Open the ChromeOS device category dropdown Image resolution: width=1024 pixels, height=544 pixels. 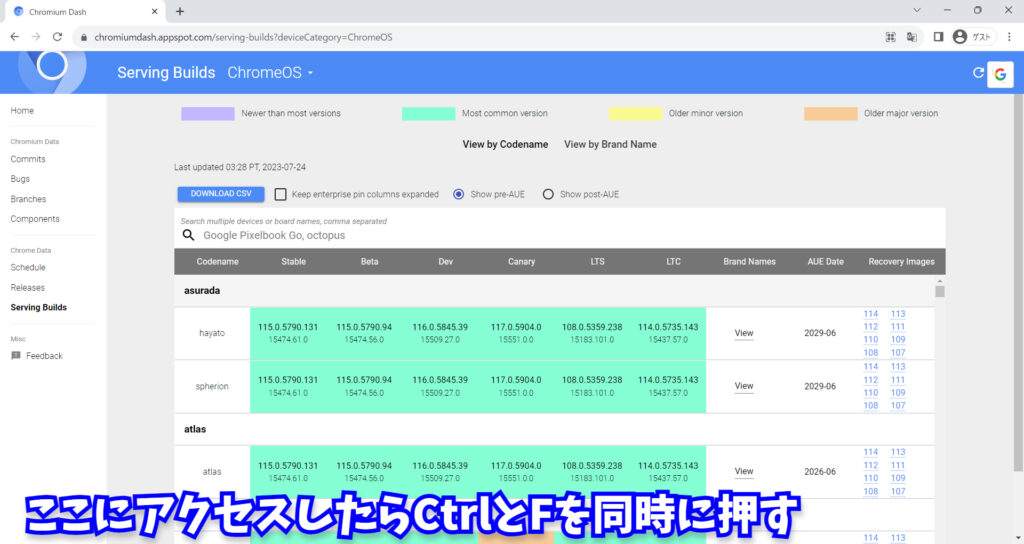point(270,73)
